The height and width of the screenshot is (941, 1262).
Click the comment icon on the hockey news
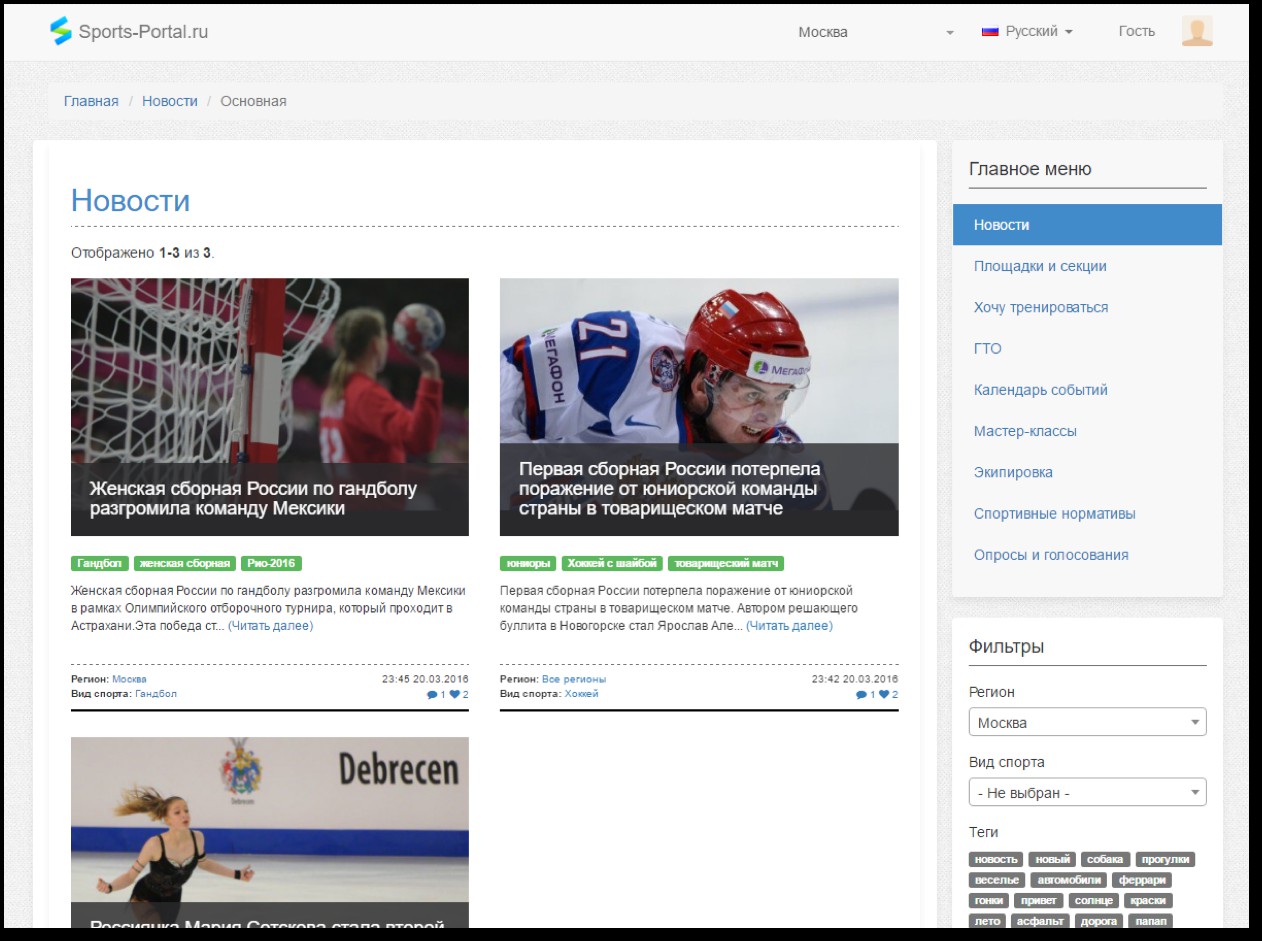[862, 695]
